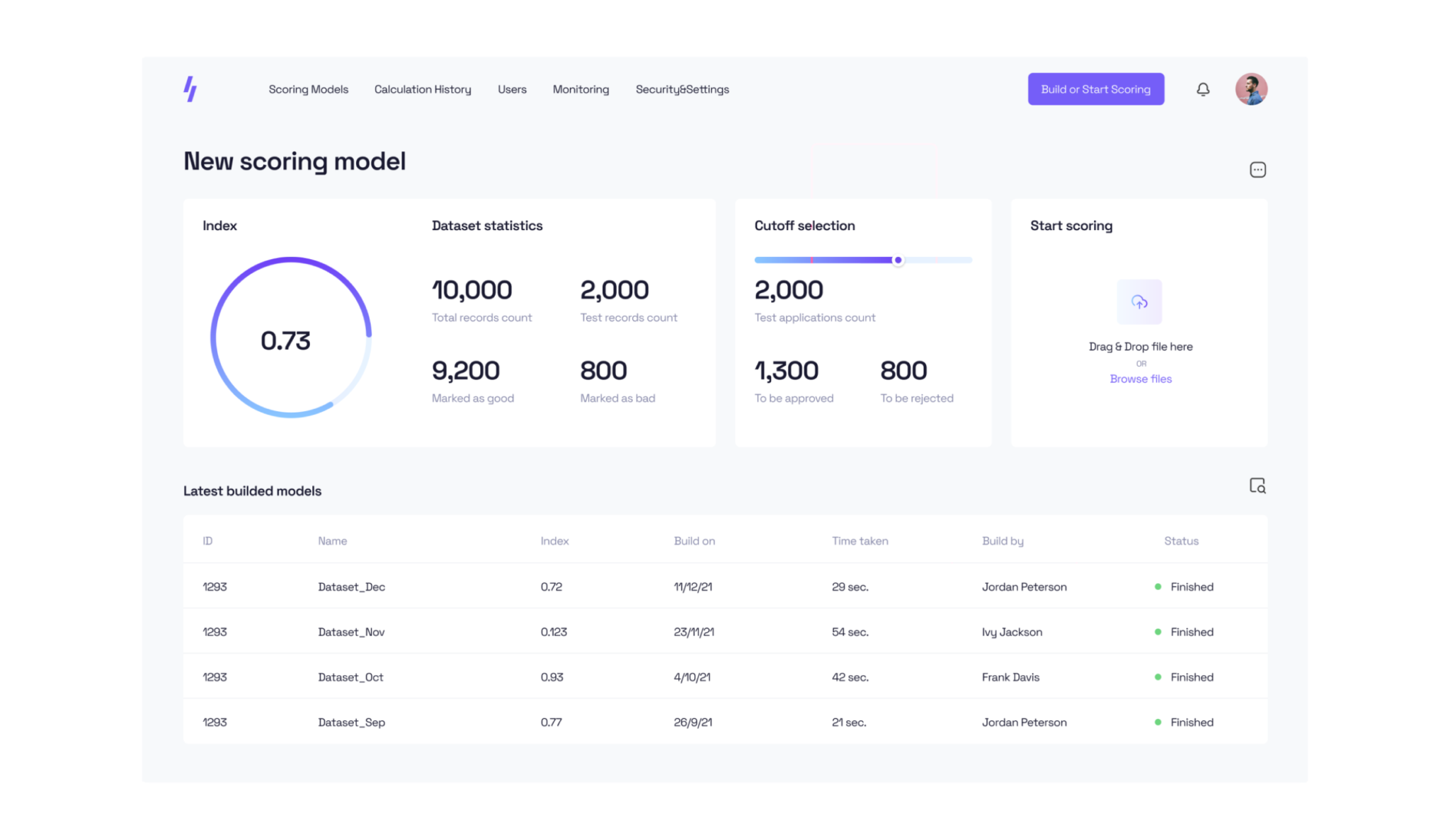Screen dimensions: 1450x840
Task: Click the 10,000 total records count
Action: click(472, 290)
